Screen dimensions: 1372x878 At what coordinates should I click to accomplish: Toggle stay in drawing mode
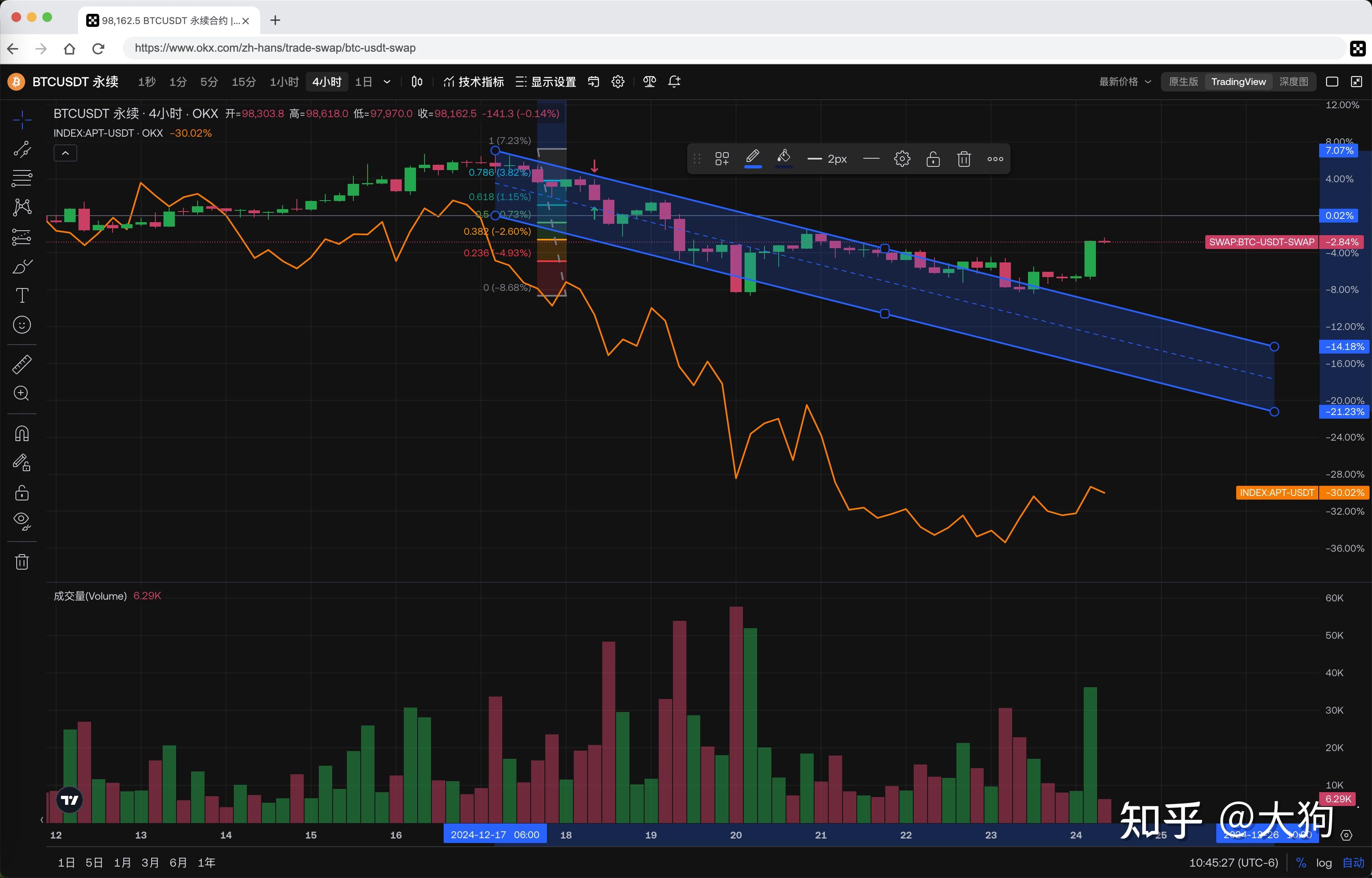[22, 462]
